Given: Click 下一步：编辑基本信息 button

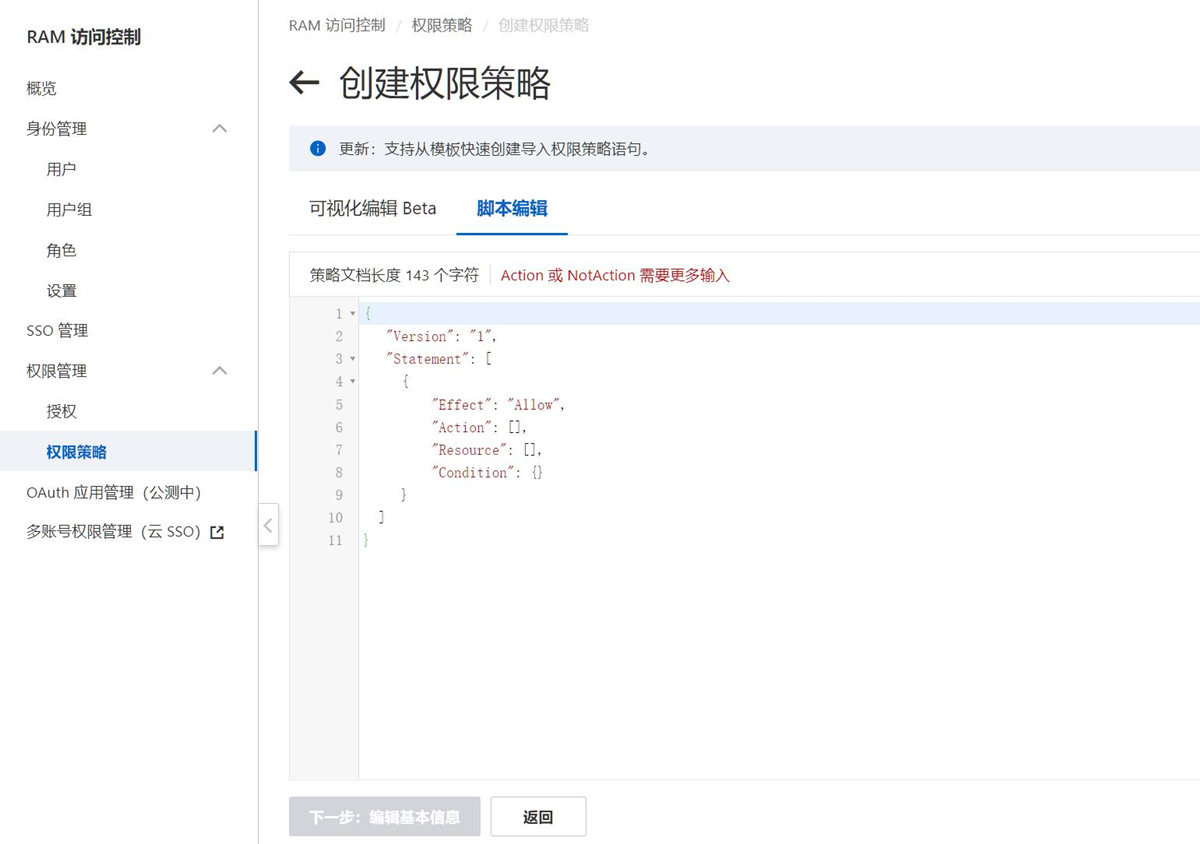Looking at the screenshot, I should [384, 817].
